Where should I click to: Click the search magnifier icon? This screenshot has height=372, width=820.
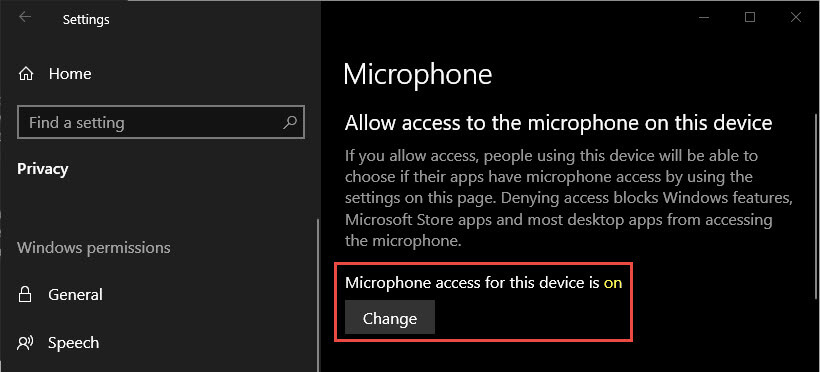(290, 122)
